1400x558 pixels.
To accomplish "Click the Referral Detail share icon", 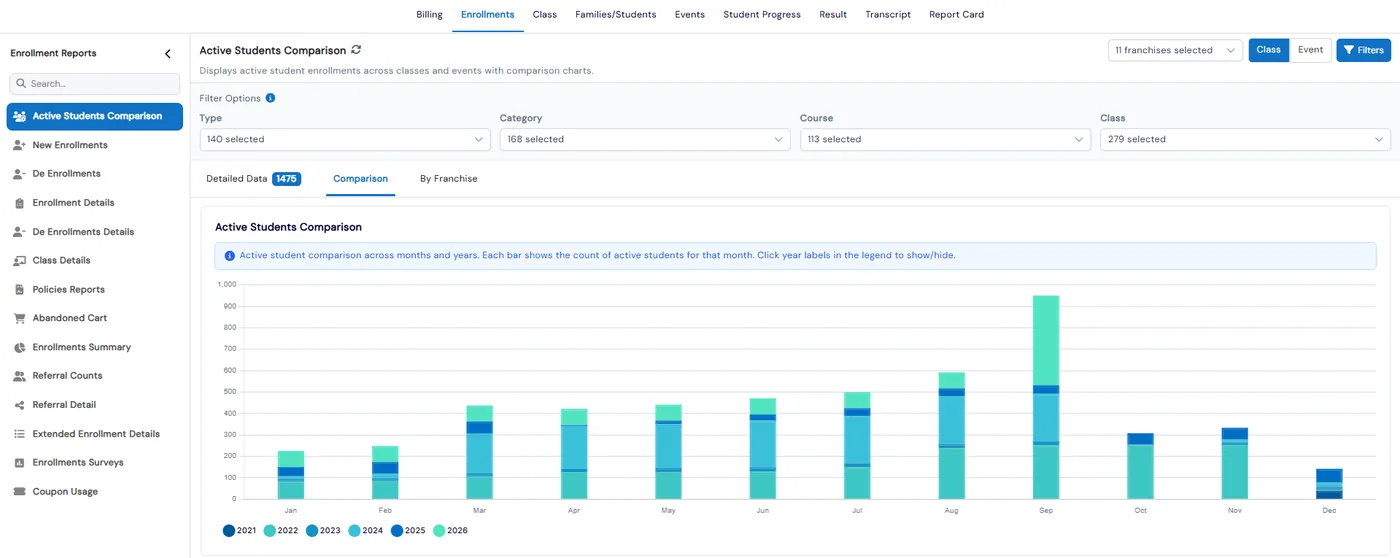I will (x=20, y=405).
